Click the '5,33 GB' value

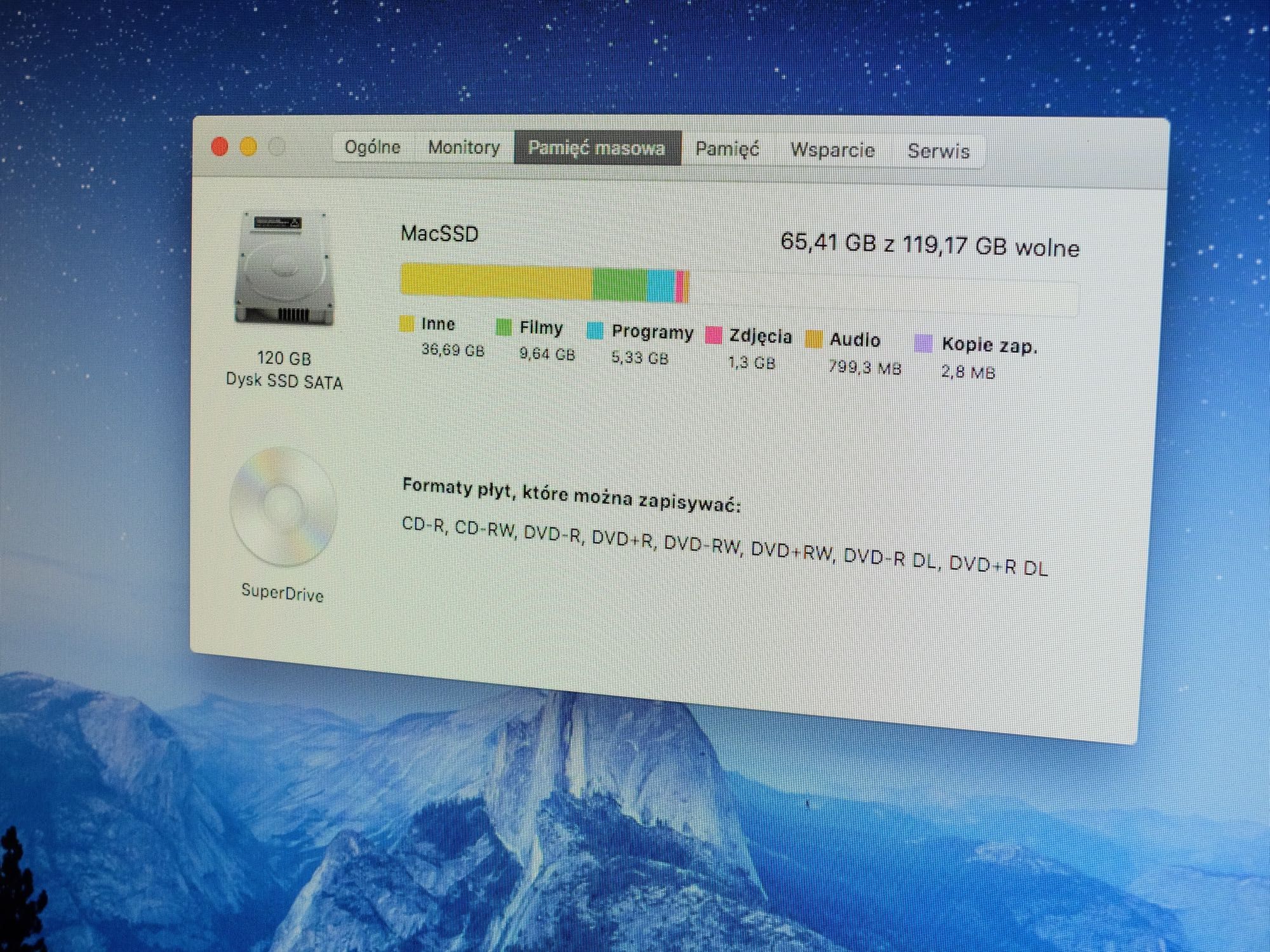coord(640,358)
